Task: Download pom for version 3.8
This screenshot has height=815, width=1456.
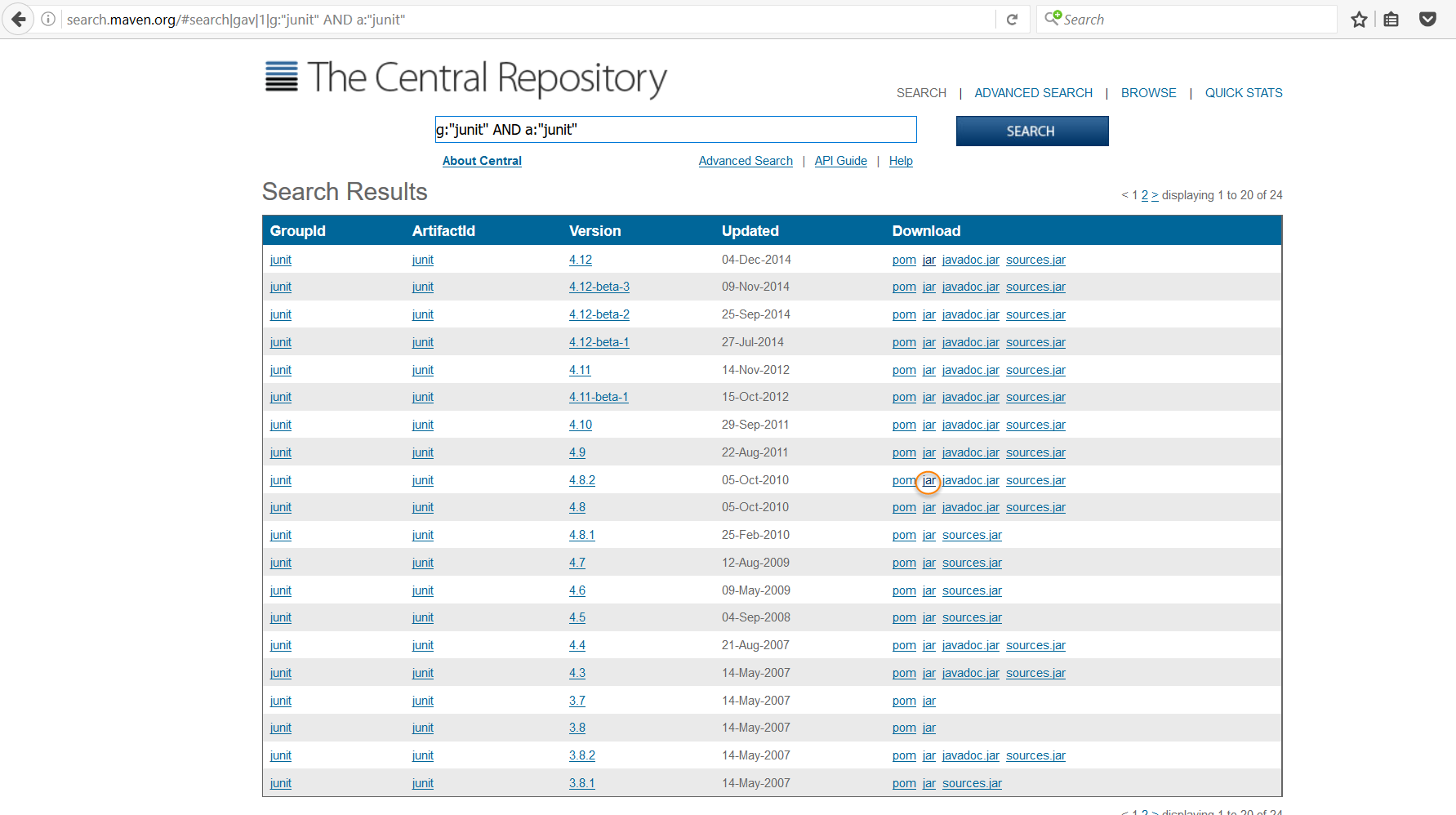Action: 904,728
